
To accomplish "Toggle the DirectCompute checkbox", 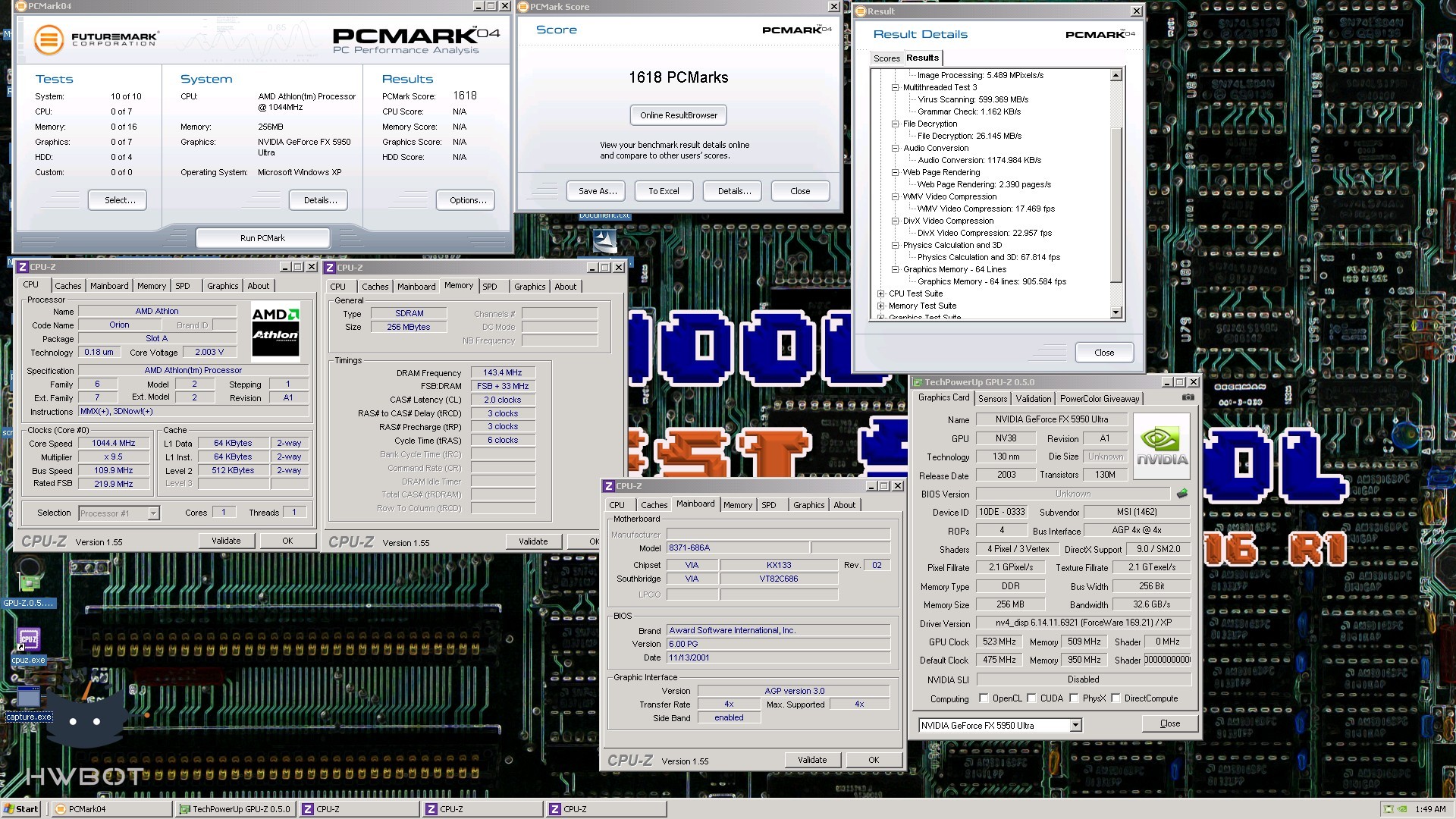I will [x=1116, y=698].
